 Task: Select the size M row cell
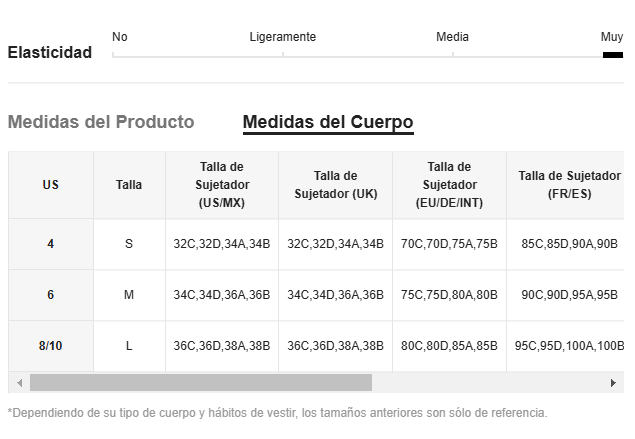coord(129,295)
